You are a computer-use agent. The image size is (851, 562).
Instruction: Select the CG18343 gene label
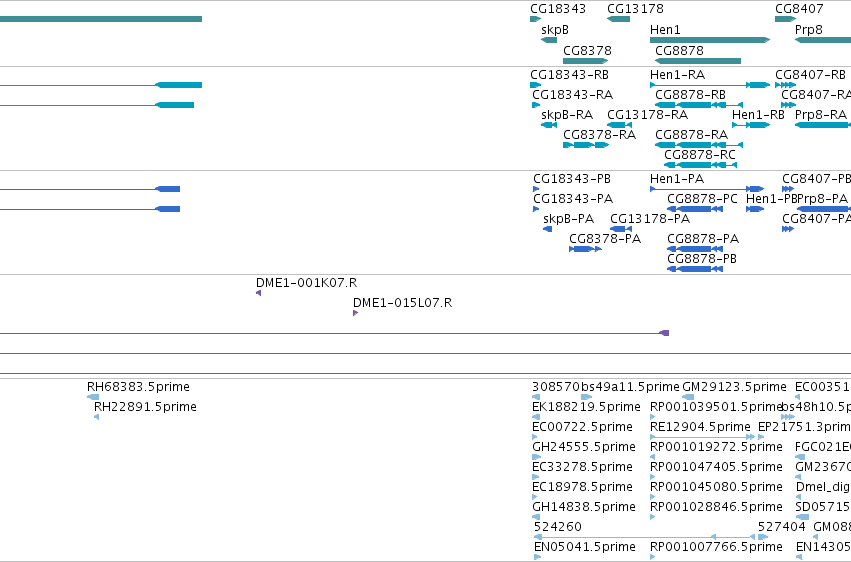click(x=558, y=9)
